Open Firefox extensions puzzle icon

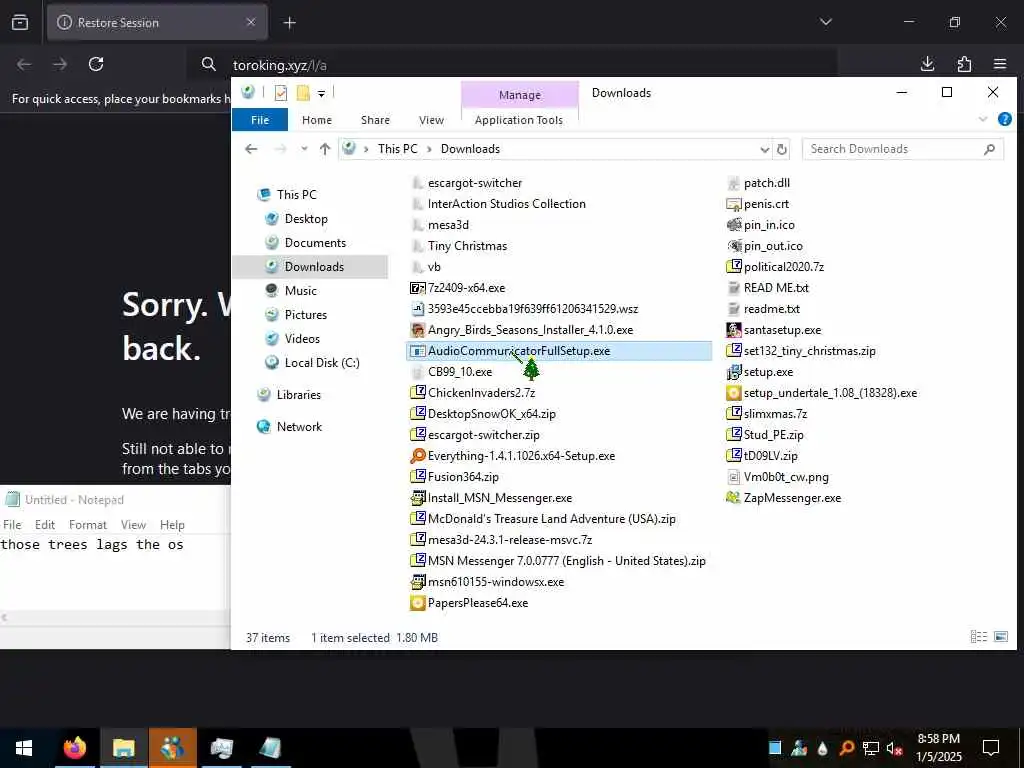click(x=964, y=63)
